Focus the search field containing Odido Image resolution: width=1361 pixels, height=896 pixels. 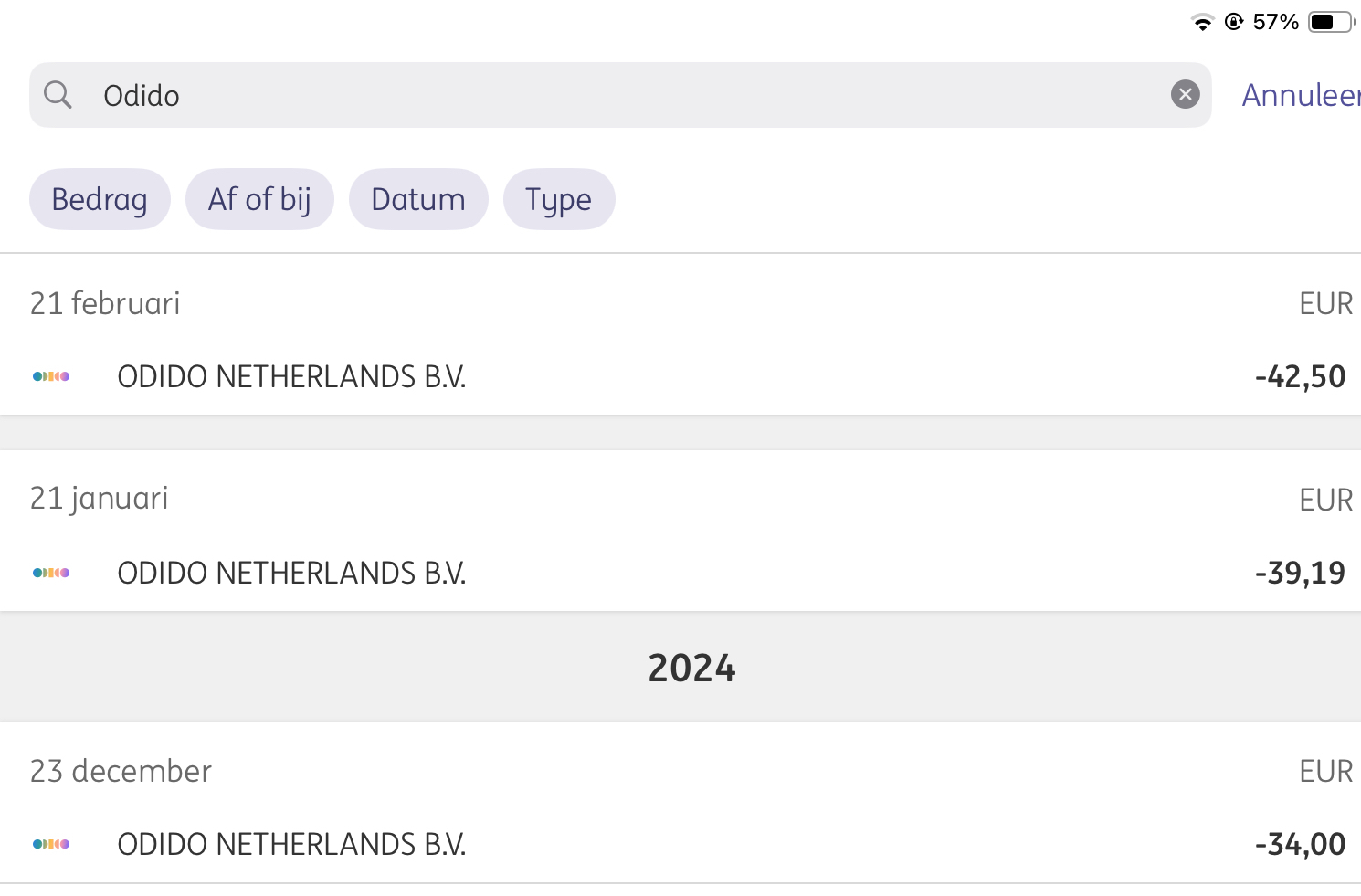(620, 95)
